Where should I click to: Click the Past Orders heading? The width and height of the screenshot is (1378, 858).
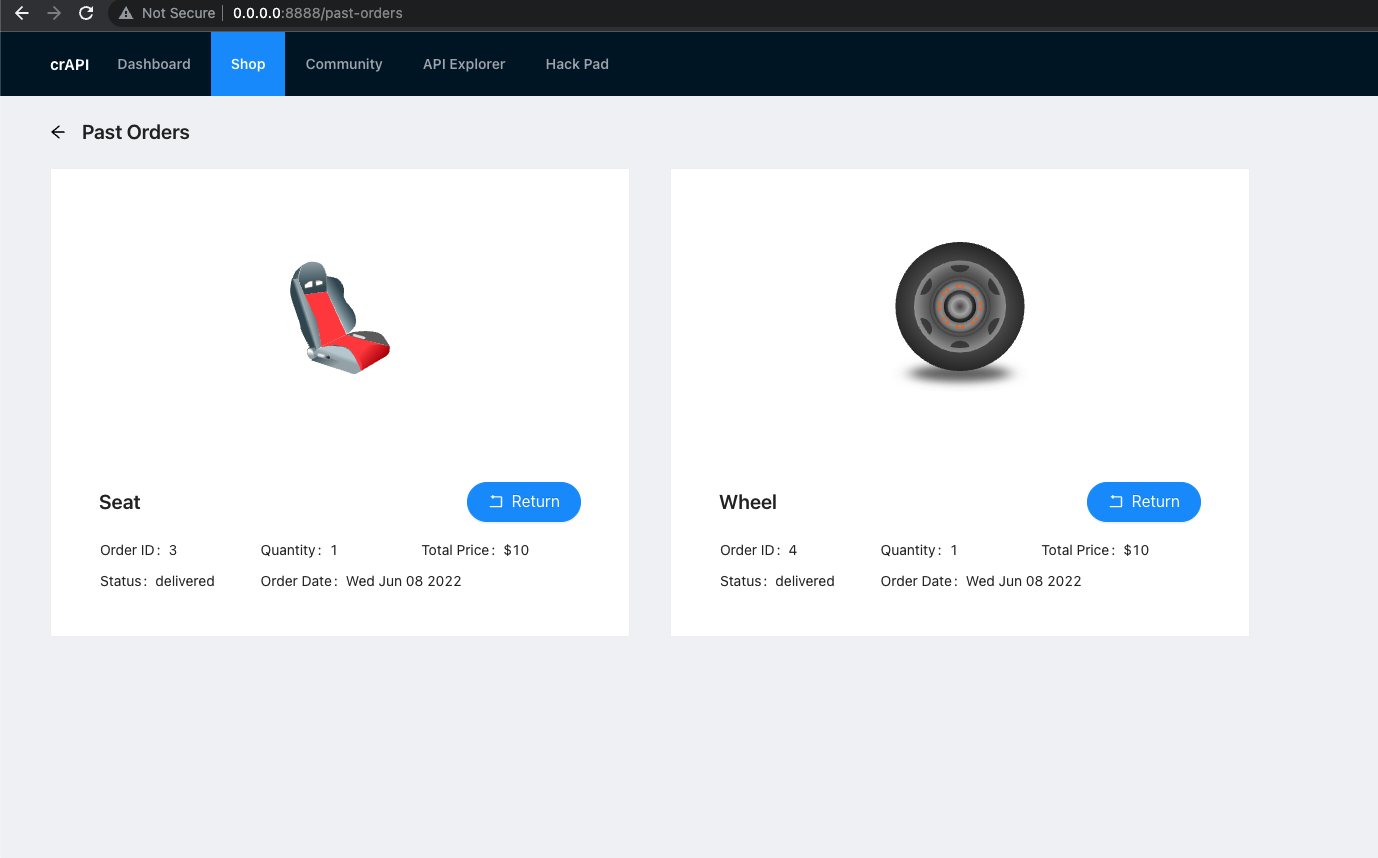tap(136, 132)
